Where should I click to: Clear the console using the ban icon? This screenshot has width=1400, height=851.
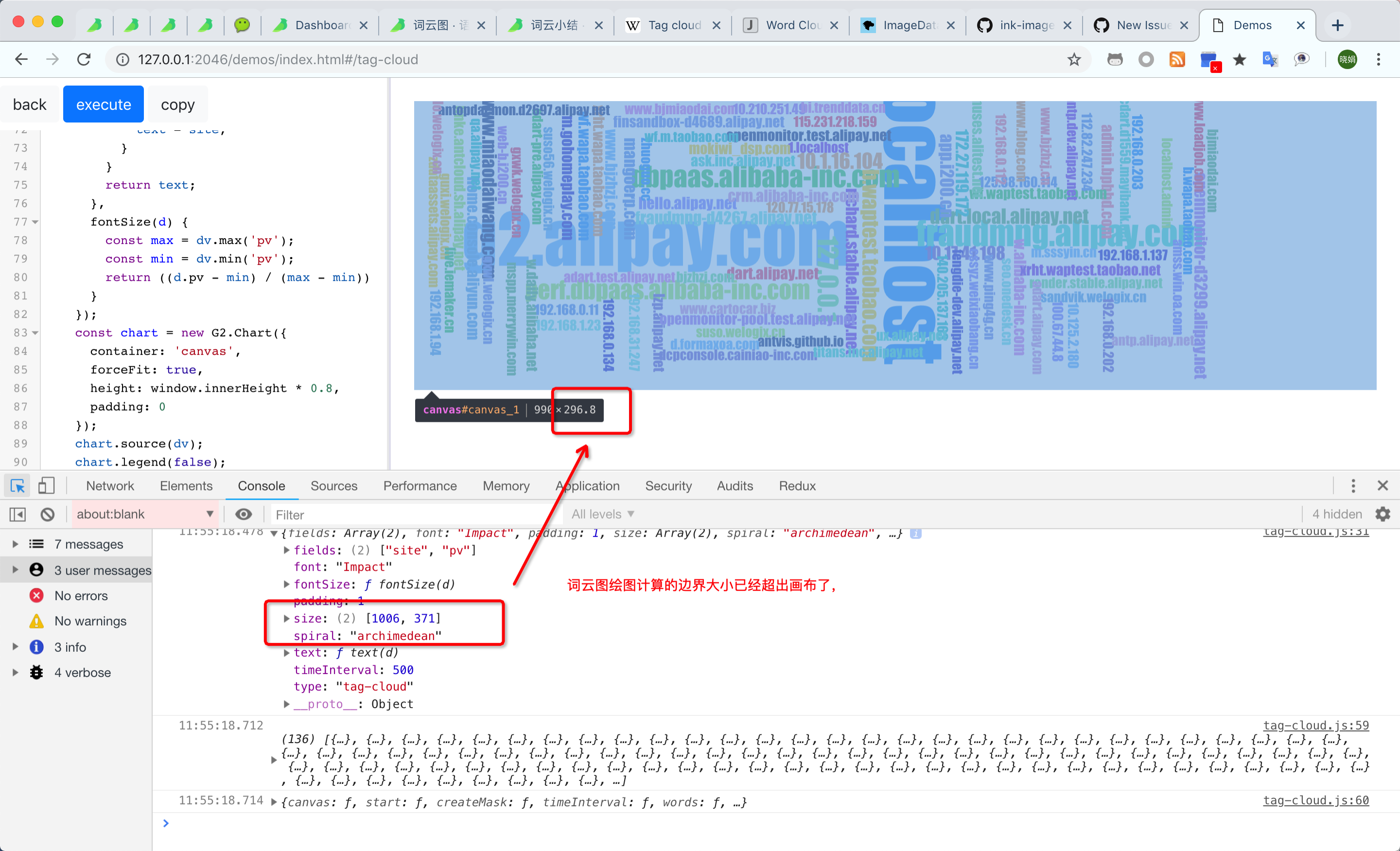pos(47,514)
